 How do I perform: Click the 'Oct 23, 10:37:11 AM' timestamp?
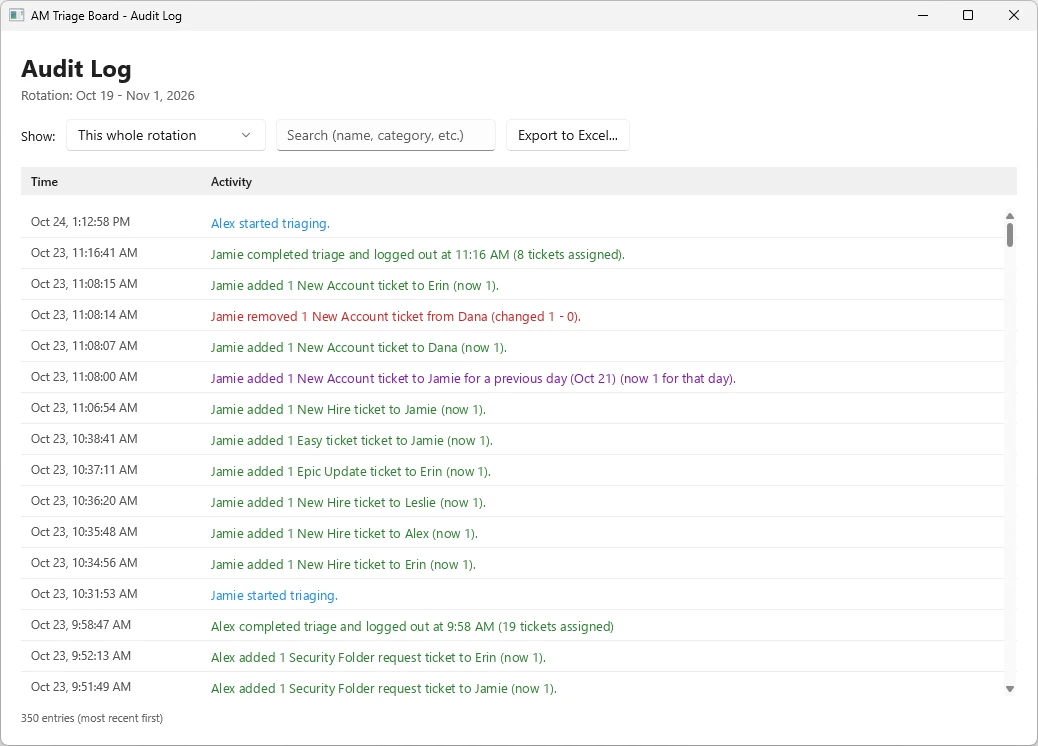click(84, 471)
